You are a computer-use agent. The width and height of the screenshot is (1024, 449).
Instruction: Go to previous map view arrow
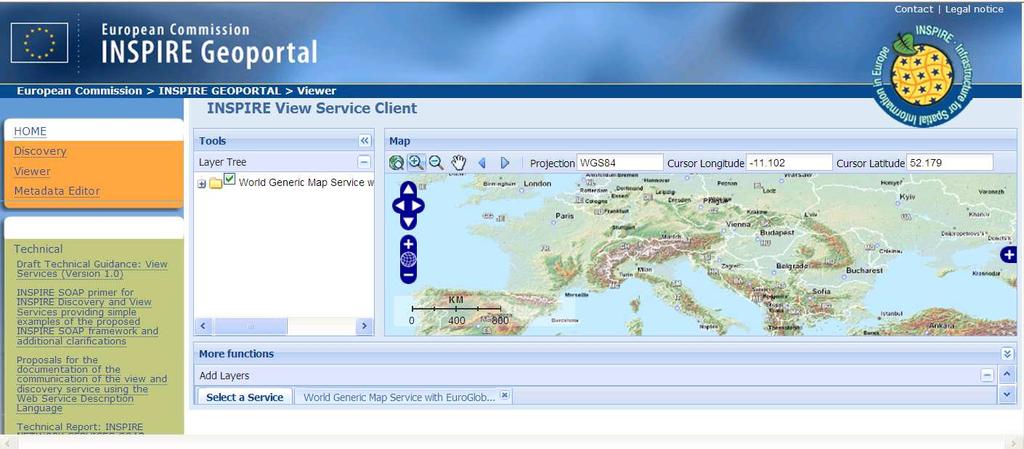482,163
